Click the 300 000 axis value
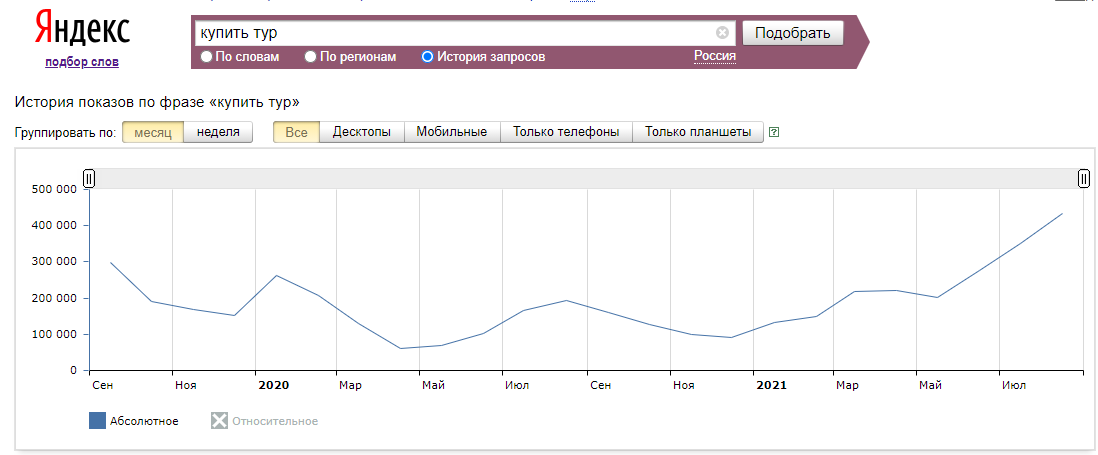This screenshot has height=455, width=1098. (54, 262)
